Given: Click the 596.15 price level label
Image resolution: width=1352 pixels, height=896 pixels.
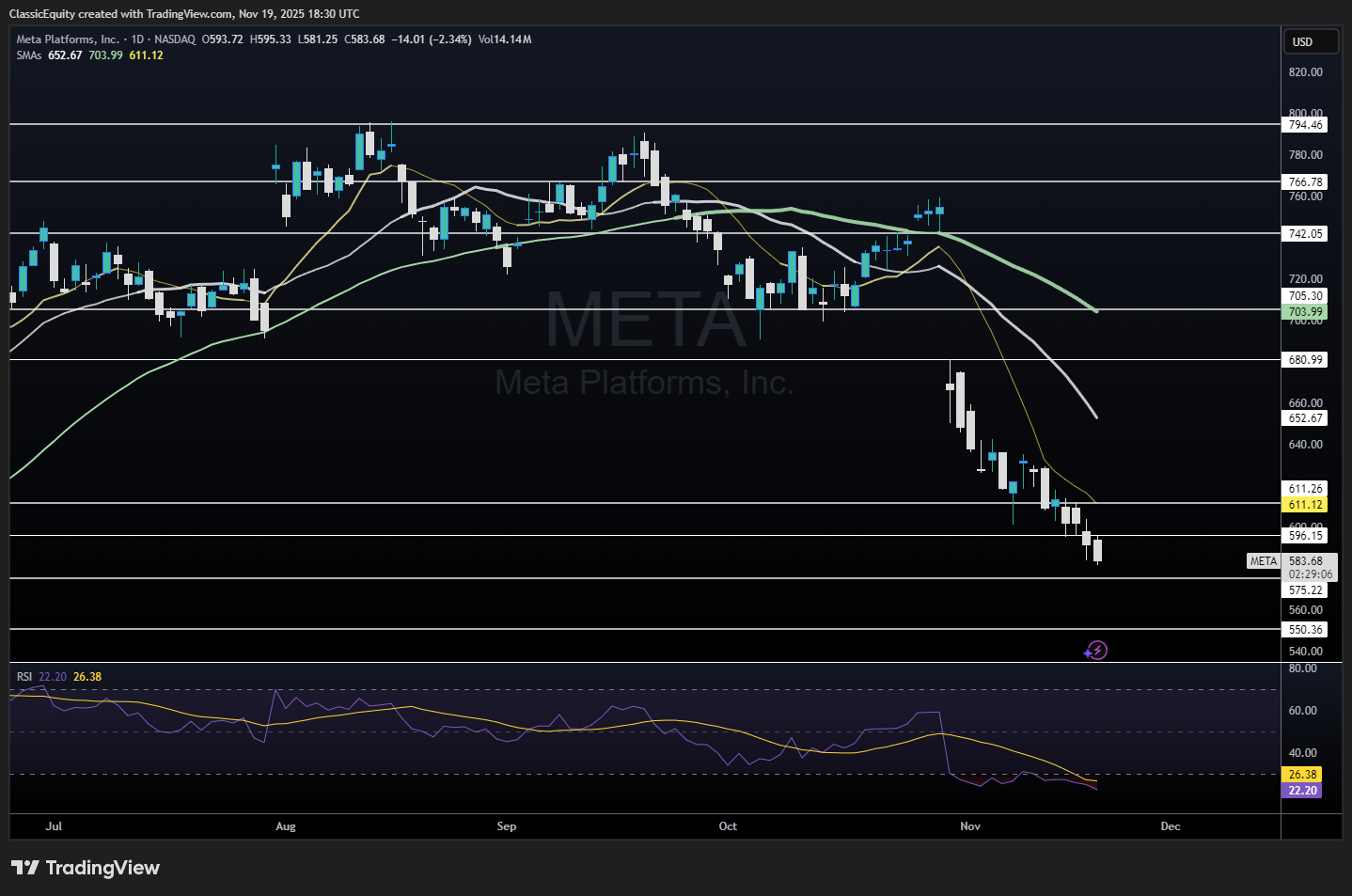Looking at the screenshot, I should tap(1305, 536).
